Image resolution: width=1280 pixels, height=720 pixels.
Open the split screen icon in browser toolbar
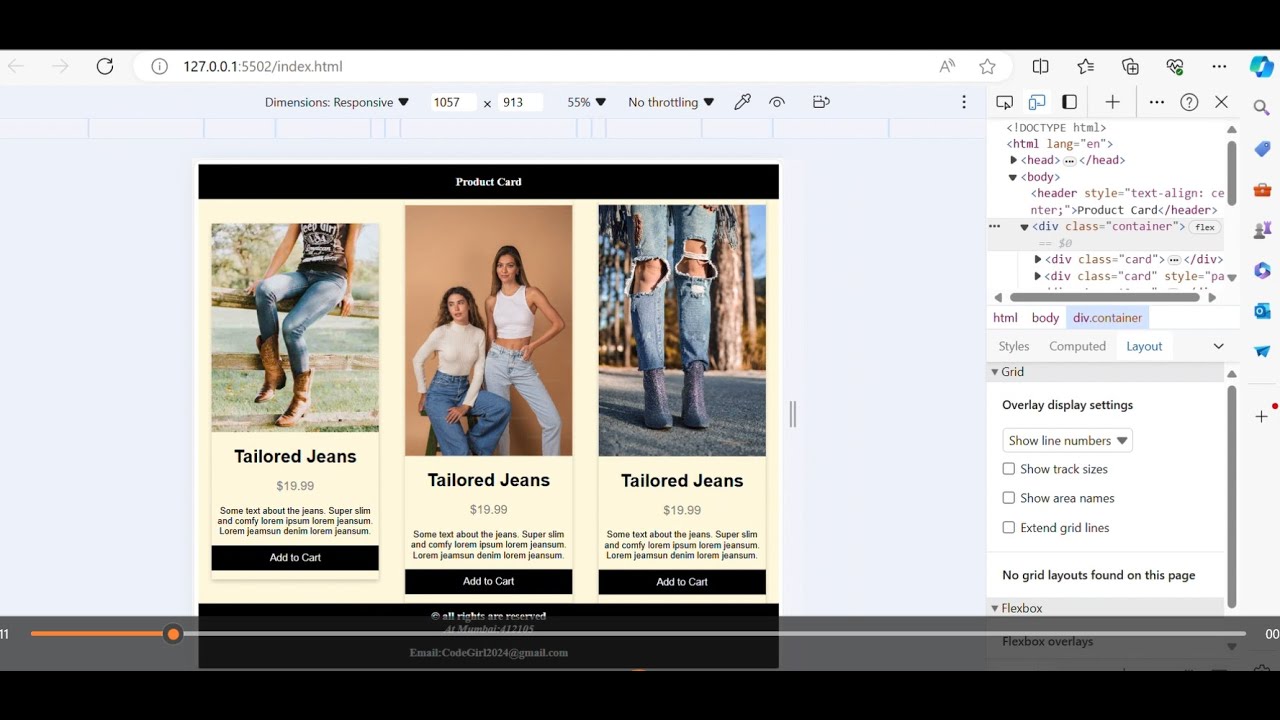point(1041,66)
